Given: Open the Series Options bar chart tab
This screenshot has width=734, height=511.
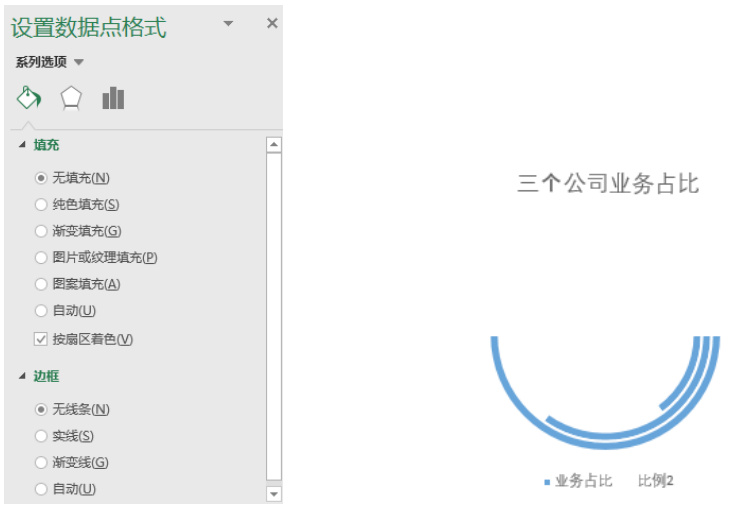Looking at the screenshot, I should [x=113, y=98].
